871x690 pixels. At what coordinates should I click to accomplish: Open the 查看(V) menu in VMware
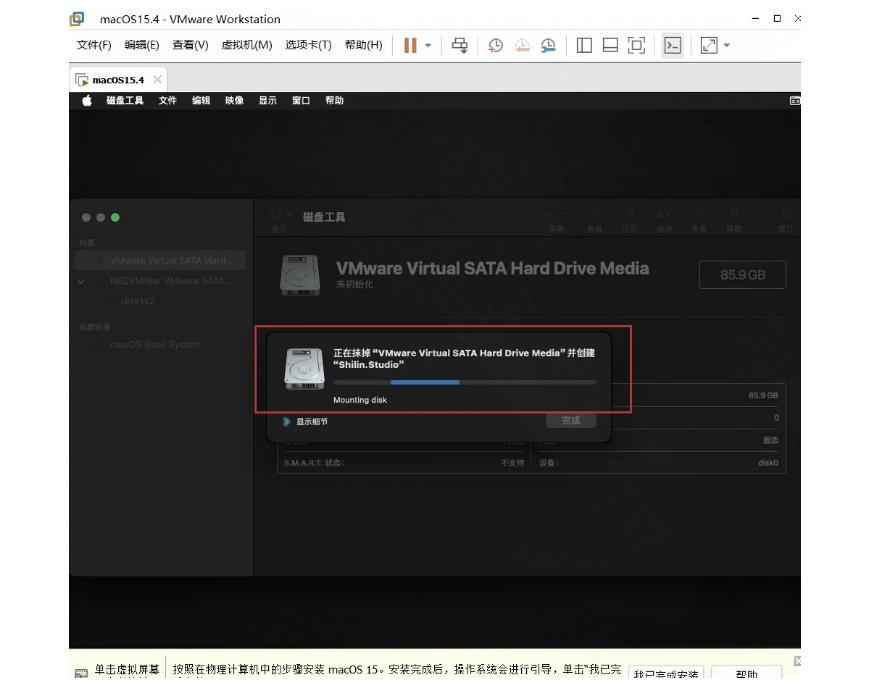tap(190, 45)
